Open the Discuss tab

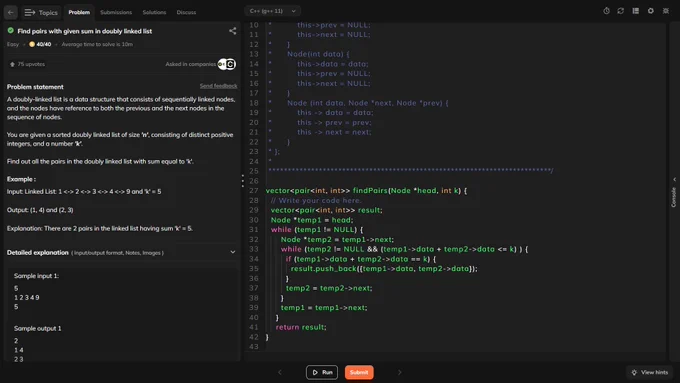(186, 12)
